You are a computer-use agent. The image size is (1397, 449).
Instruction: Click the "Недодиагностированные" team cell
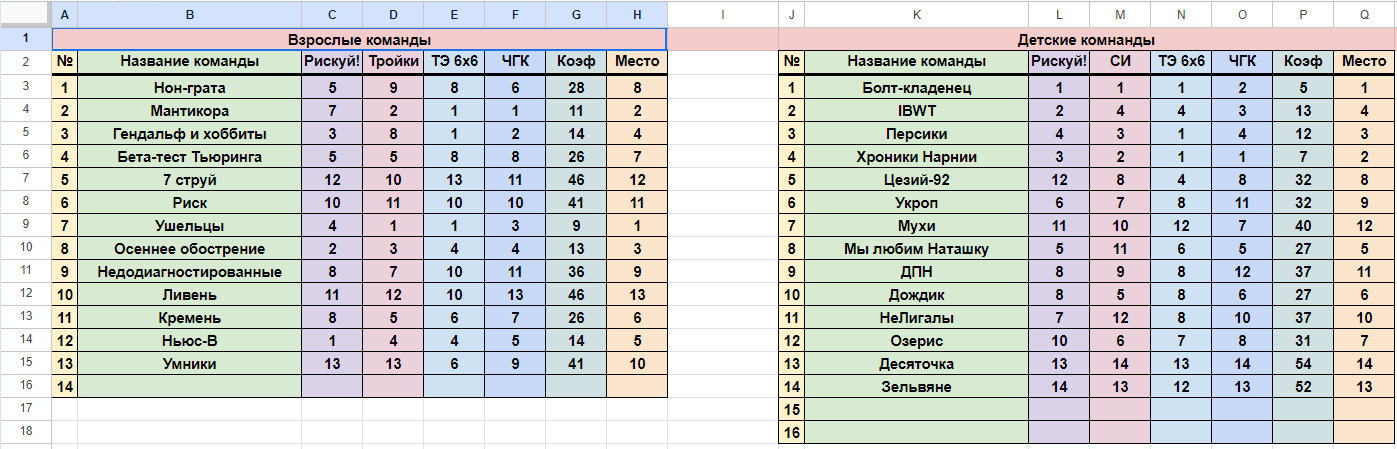coord(189,271)
